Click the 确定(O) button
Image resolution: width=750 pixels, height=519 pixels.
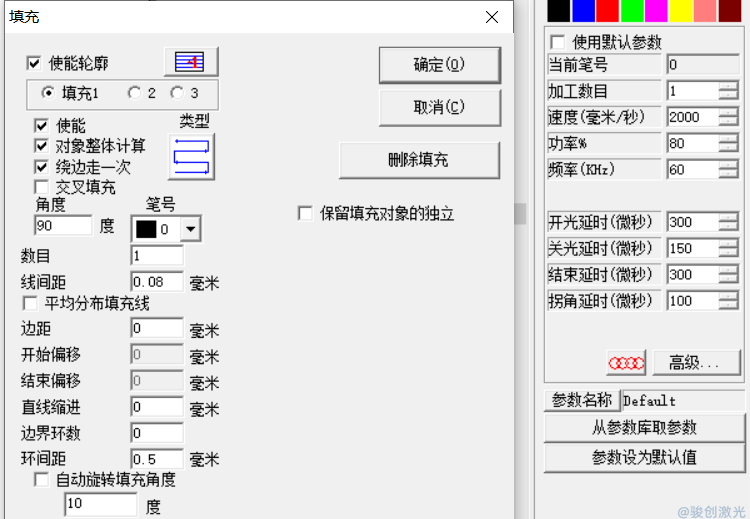[440, 65]
